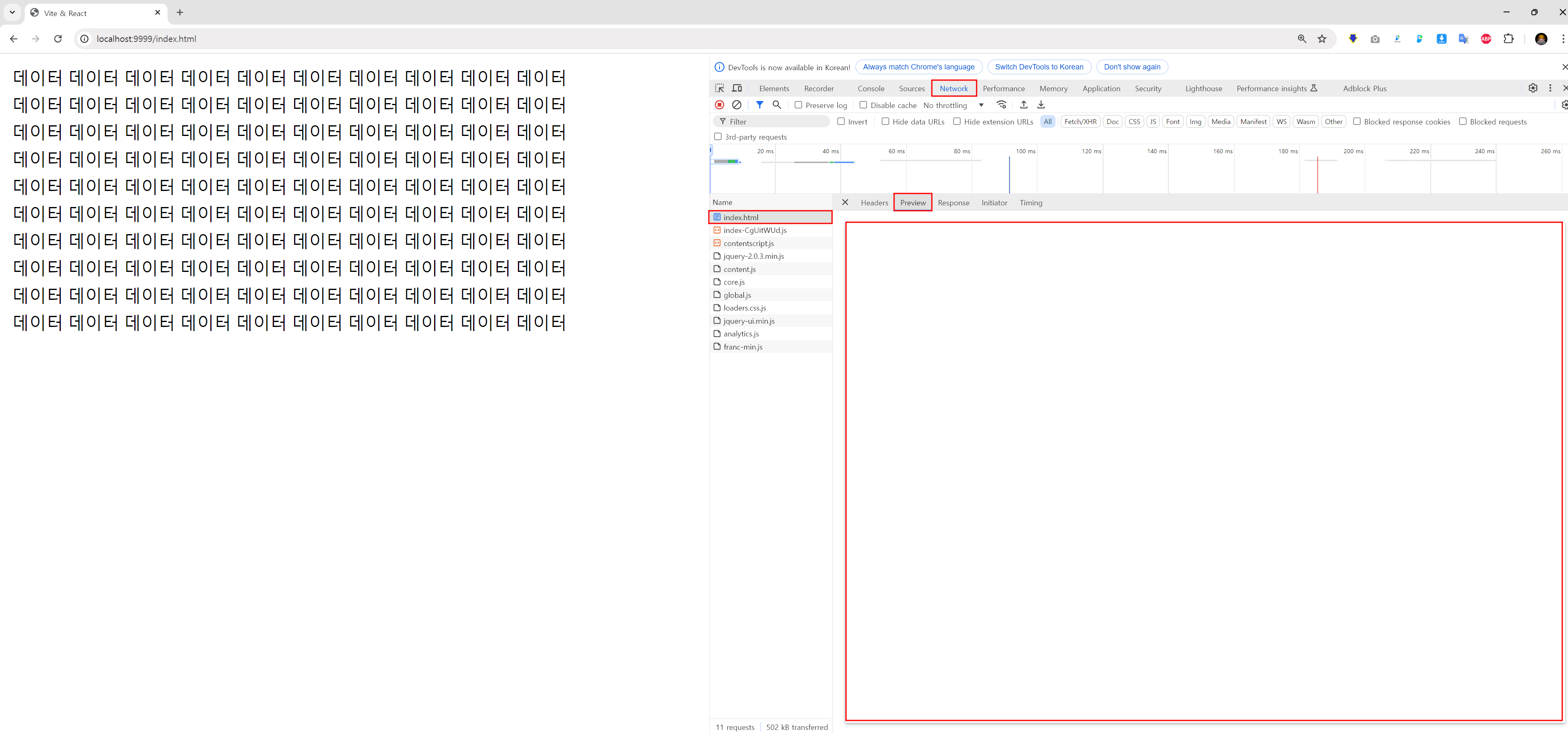Open network search with magnifier icon
The height and width of the screenshot is (734, 1568).
[777, 105]
